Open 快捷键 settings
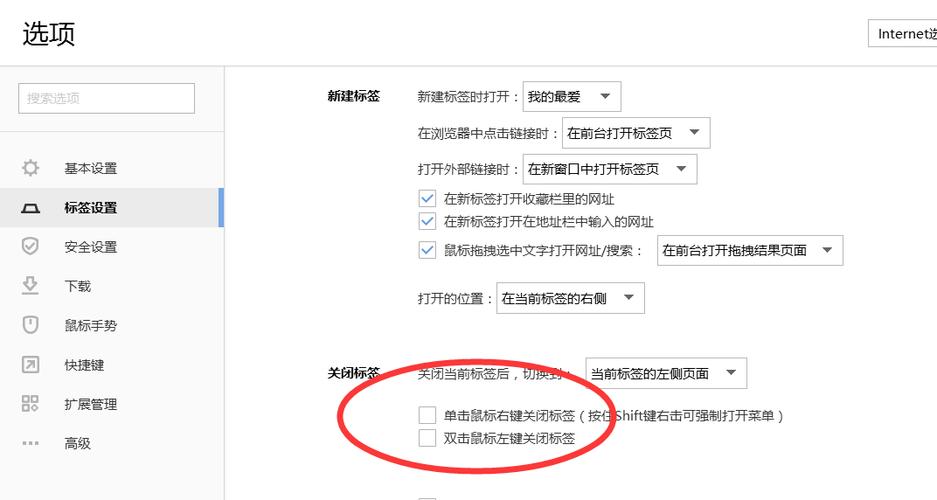This screenshot has width=937, height=500. coord(112,365)
